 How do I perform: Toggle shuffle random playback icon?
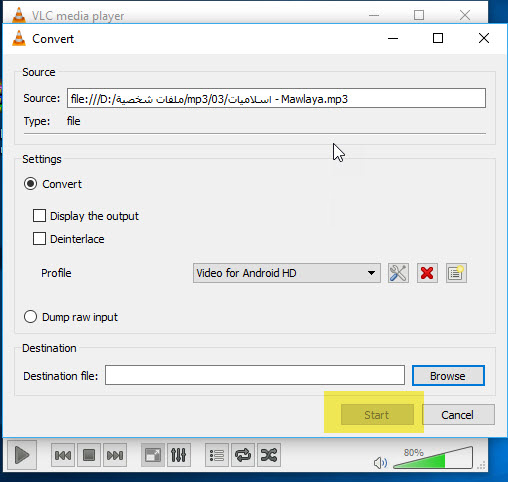pos(269,455)
